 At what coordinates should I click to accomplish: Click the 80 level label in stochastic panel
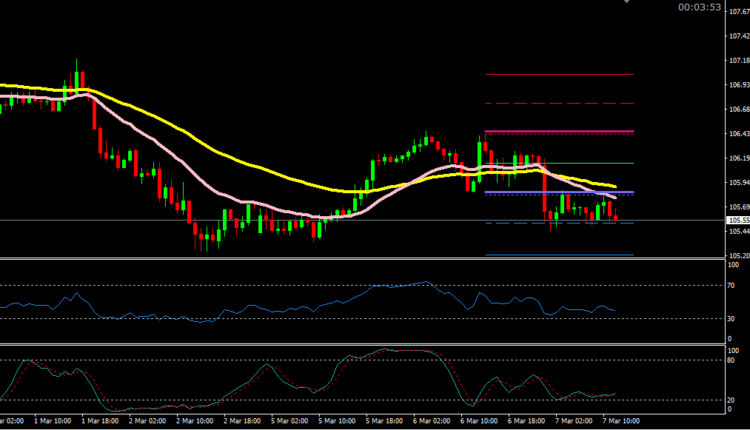point(731,360)
